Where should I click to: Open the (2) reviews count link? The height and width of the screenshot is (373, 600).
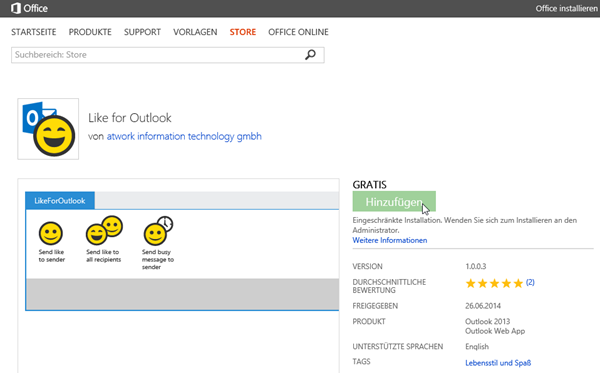point(530,282)
